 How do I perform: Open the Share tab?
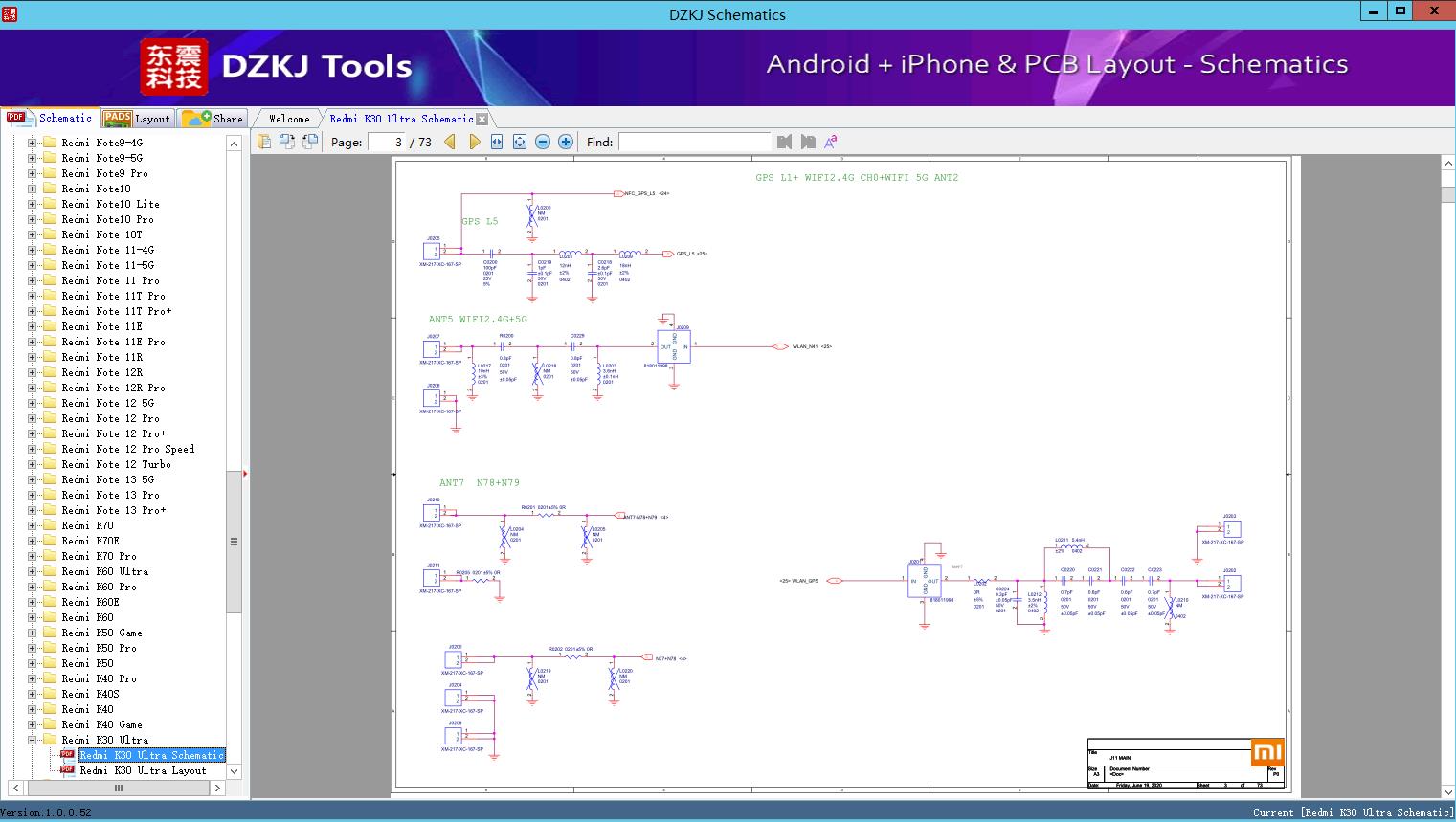click(x=213, y=119)
